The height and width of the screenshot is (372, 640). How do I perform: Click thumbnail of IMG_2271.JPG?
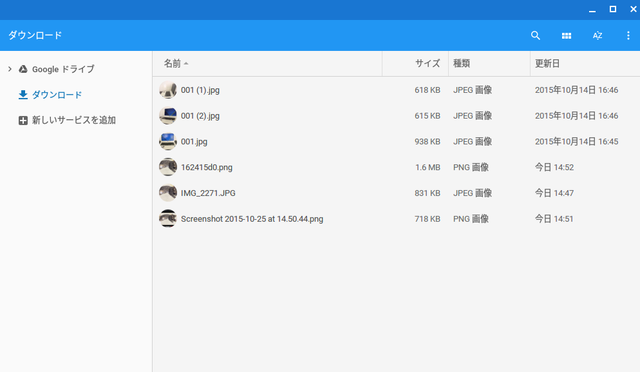[168, 193]
